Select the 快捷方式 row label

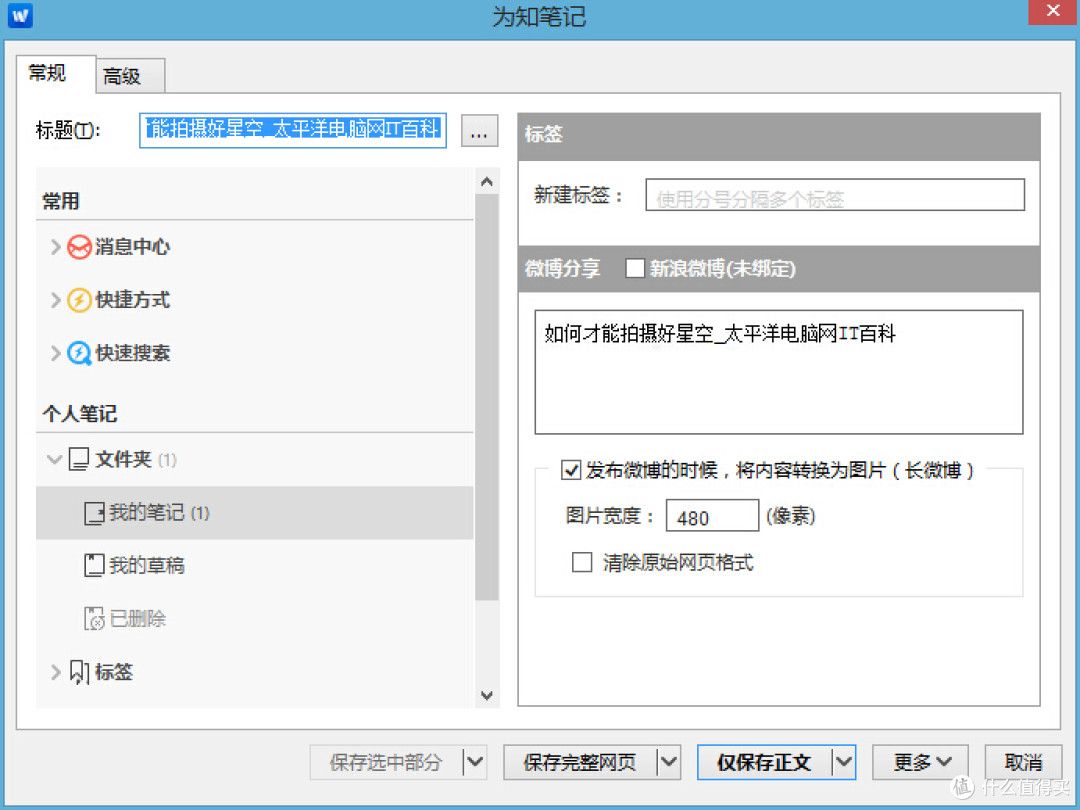[x=132, y=300]
